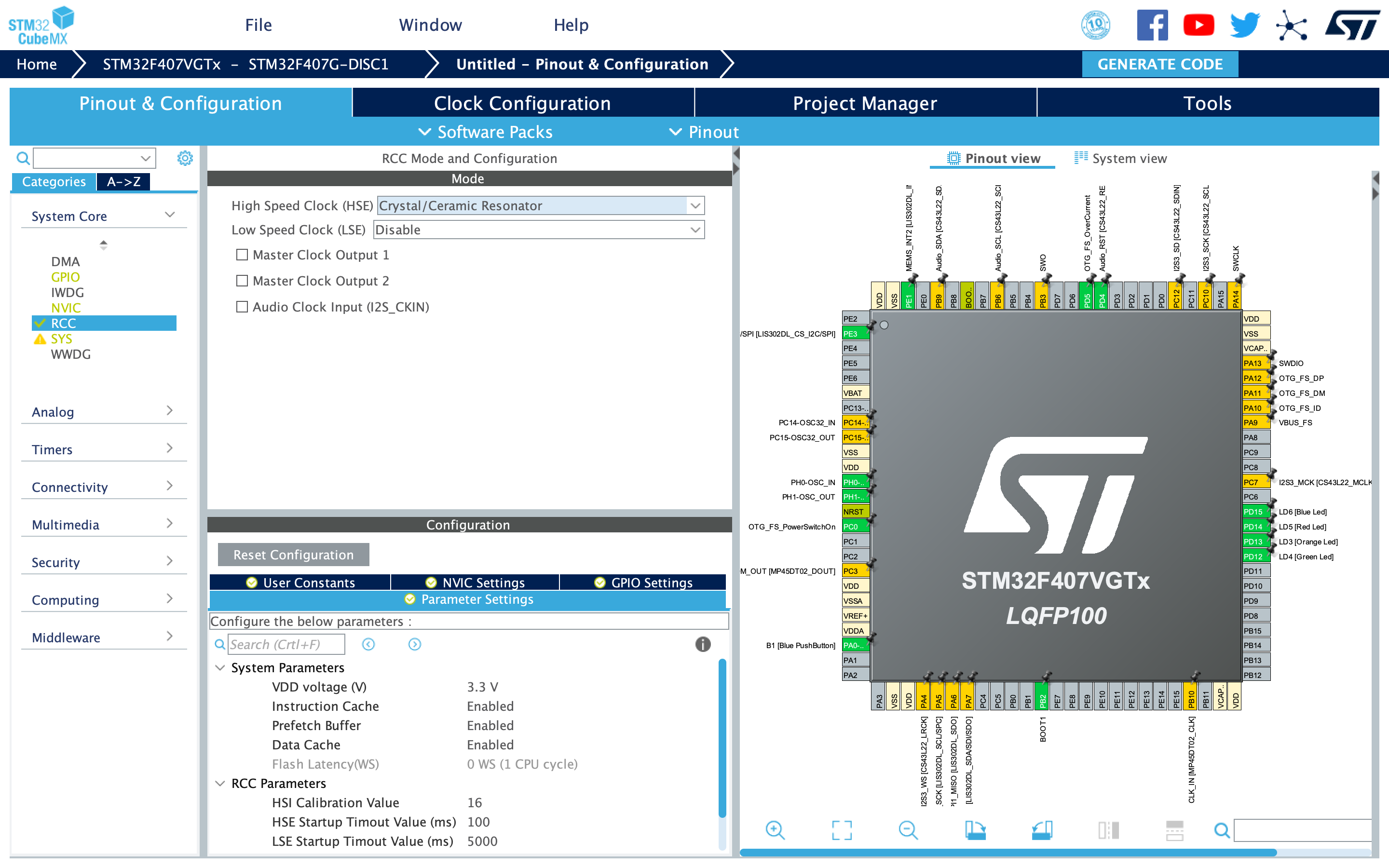Open categories settings gear icon
1389x868 pixels.
pos(185,158)
